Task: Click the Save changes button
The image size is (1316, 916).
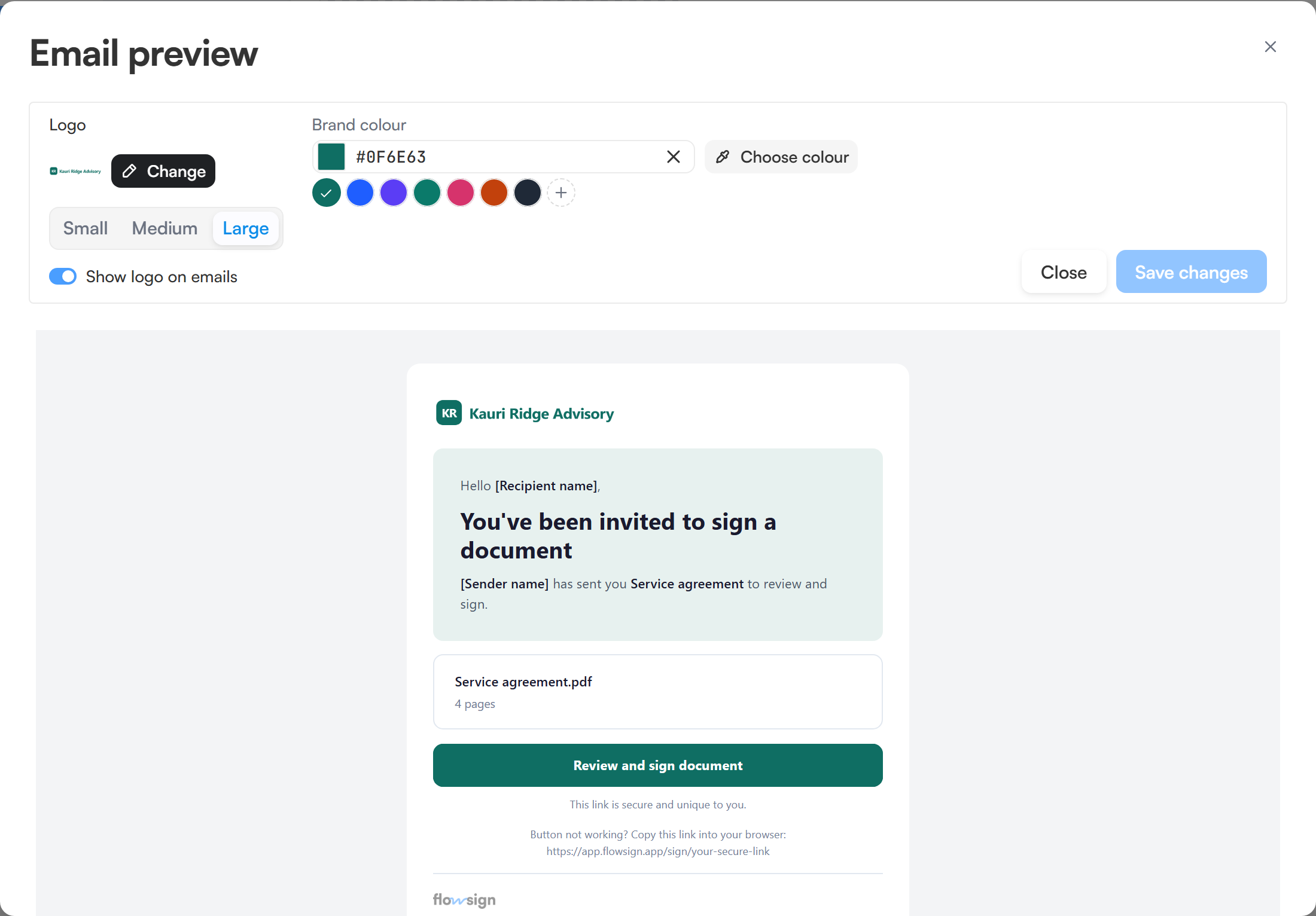Action: click(1191, 272)
